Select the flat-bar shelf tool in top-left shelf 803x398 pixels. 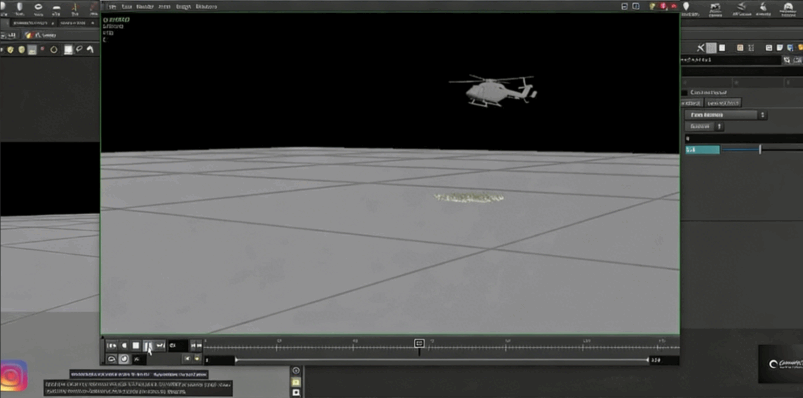[x=57, y=8]
